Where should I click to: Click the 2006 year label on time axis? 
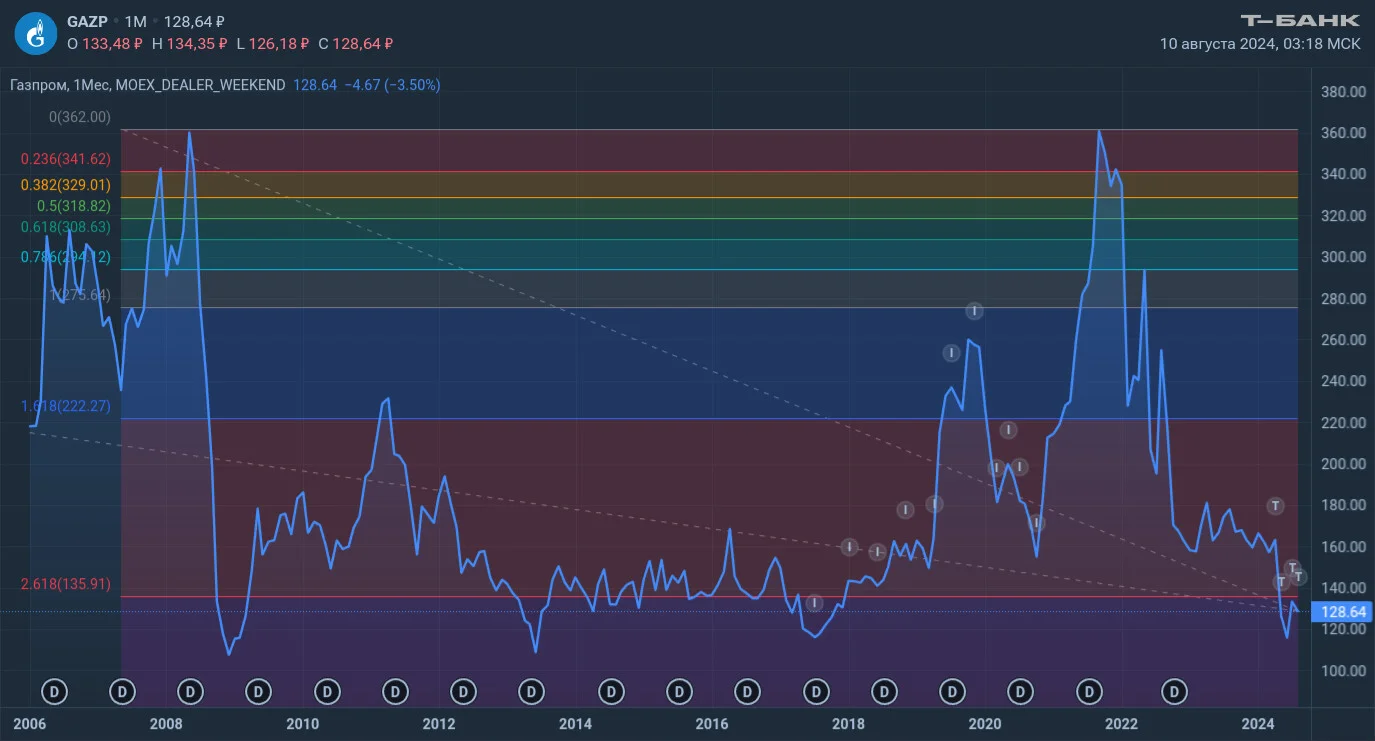tap(29, 724)
